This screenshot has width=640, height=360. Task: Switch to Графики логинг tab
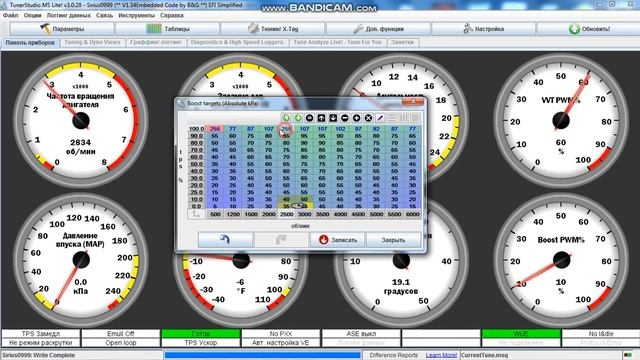point(156,42)
